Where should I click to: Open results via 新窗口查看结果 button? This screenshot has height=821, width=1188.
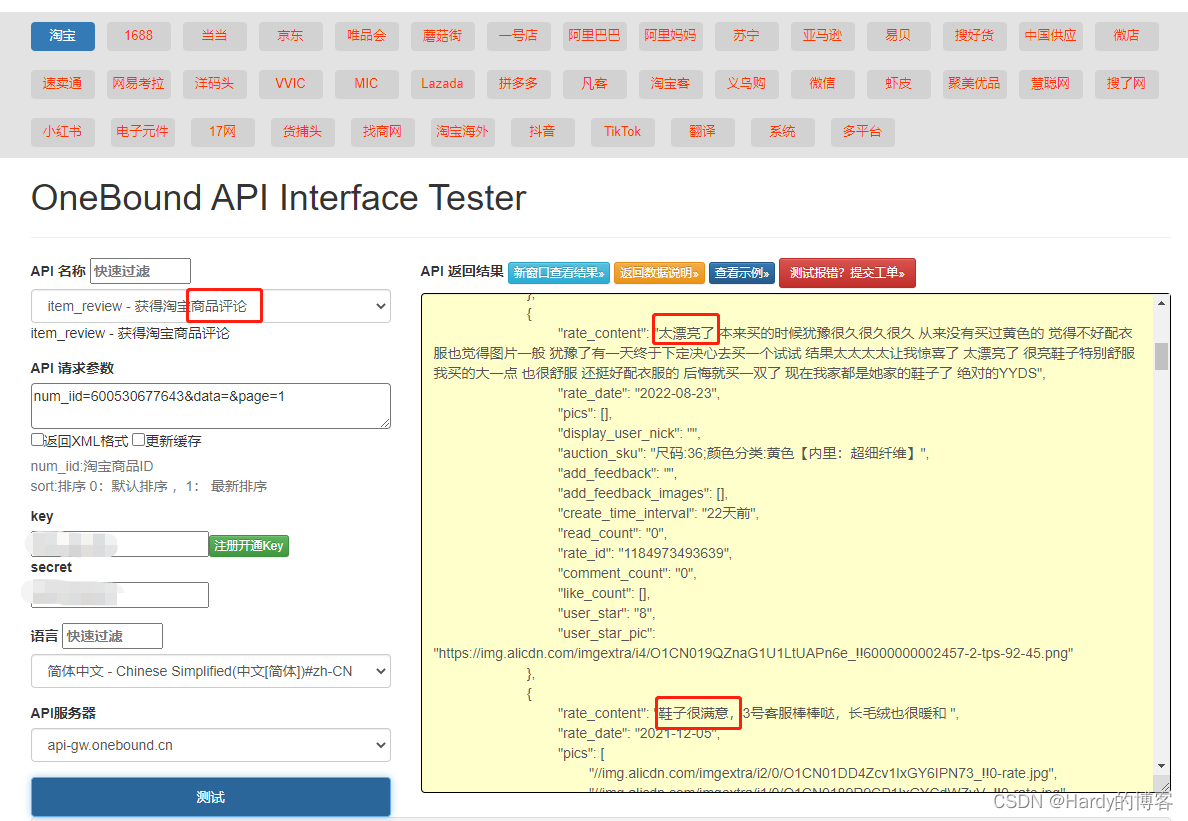[x=559, y=273]
